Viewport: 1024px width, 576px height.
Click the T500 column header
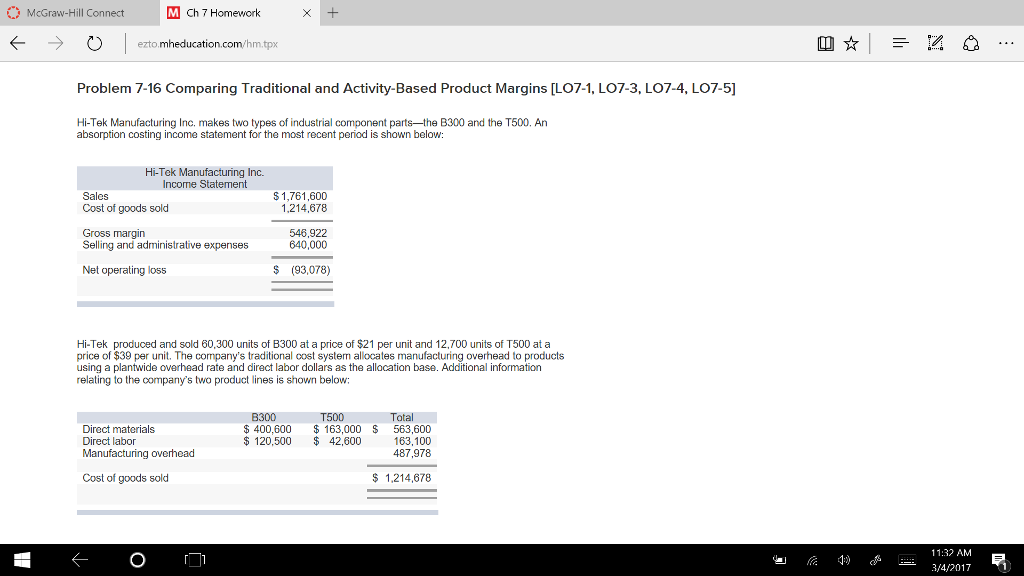click(332, 417)
